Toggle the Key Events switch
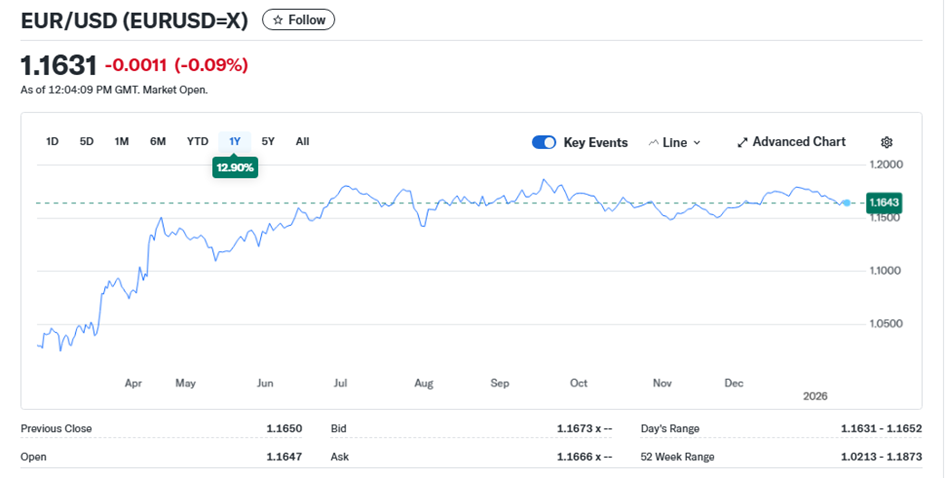Viewport: 945px width, 478px height. pos(544,143)
